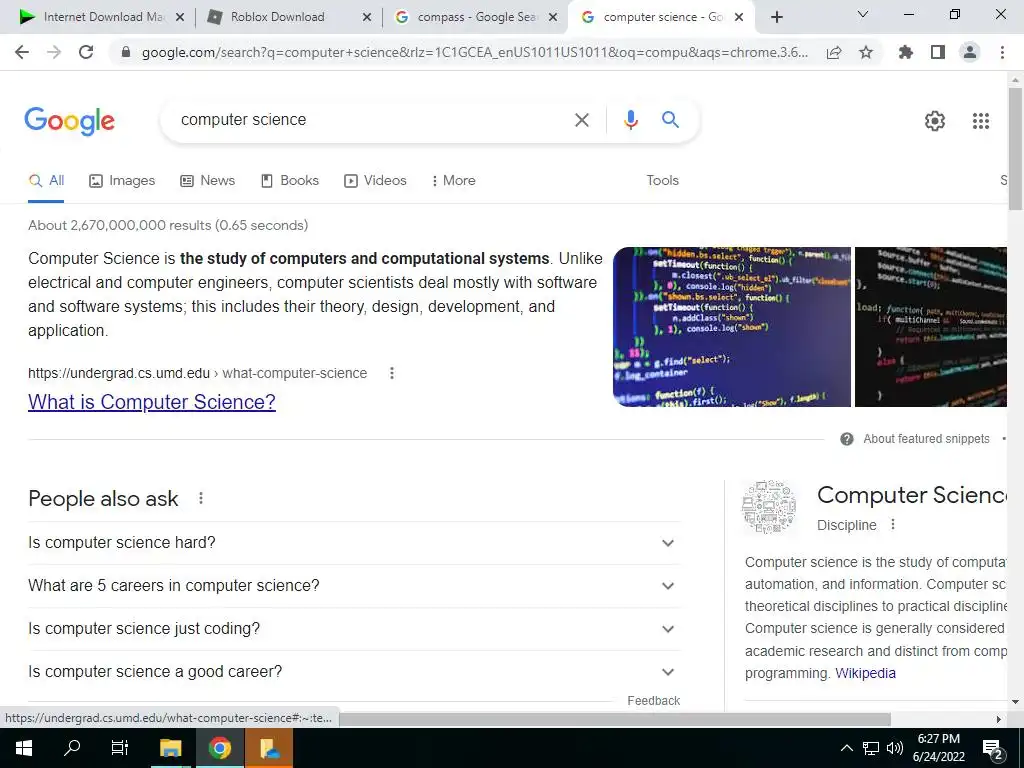Switch to the Videos results tab
This screenshot has width=1024, height=768.
[375, 181]
